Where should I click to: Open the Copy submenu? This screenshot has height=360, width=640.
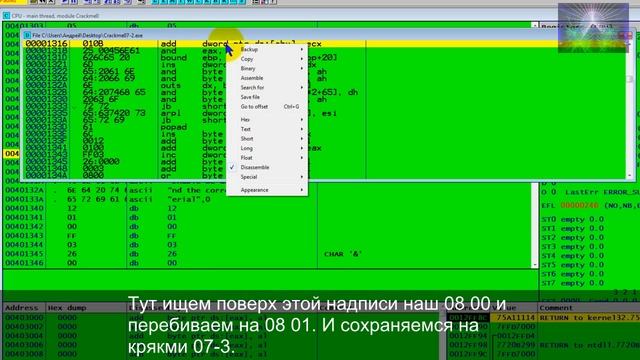coord(267,59)
